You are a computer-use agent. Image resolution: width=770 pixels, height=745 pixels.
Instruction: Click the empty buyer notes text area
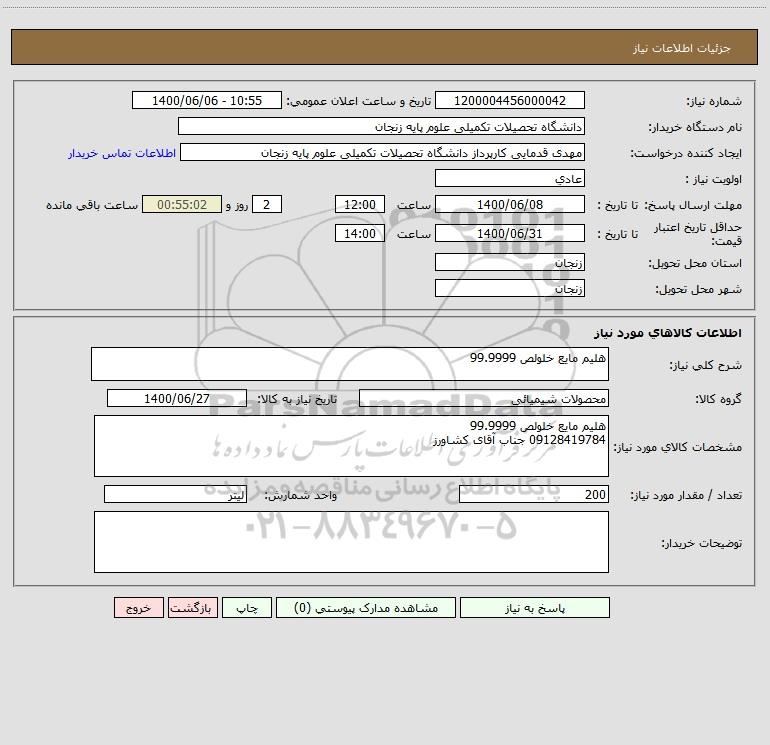[x=351, y=542]
